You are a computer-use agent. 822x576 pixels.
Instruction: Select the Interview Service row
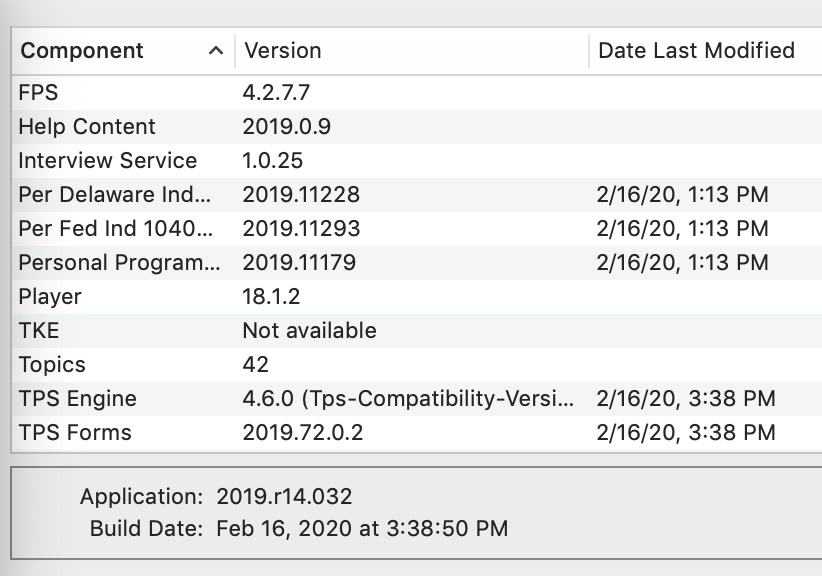pyautogui.click(x=417, y=161)
